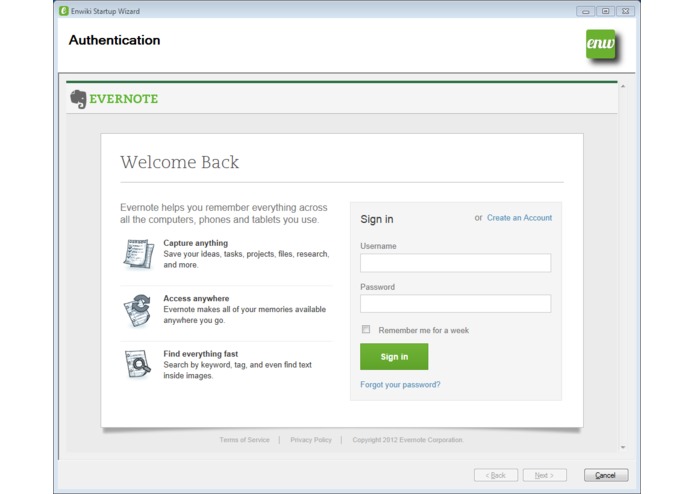Click the Authentication page title
The width and height of the screenshot is (695, 494).
click(114, 40)
